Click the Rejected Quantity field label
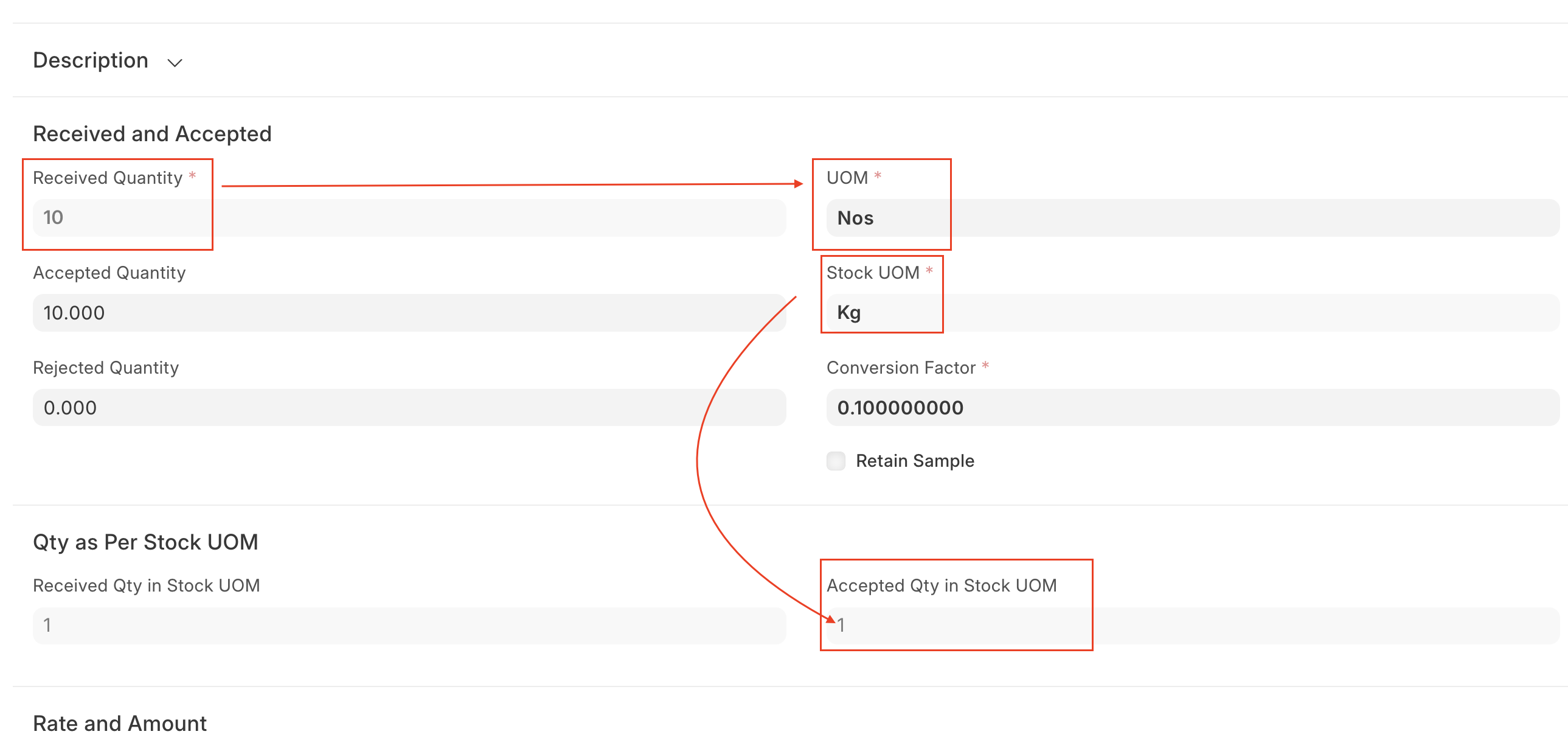The image size is (1568, 751). point(106,368)
